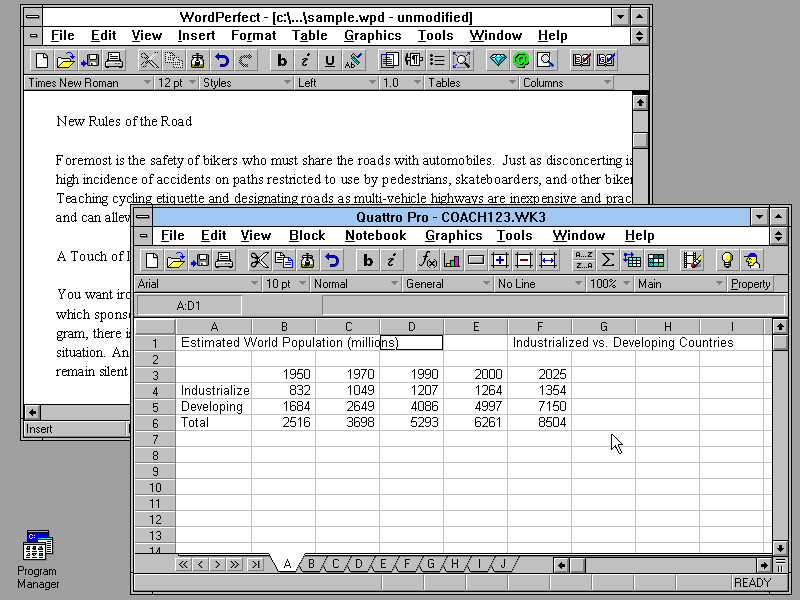Click the vertical scrollbar thumb in WordPerfect
Image resolution: width=800 pixels, height=600 pixels.
pos(640,140)
